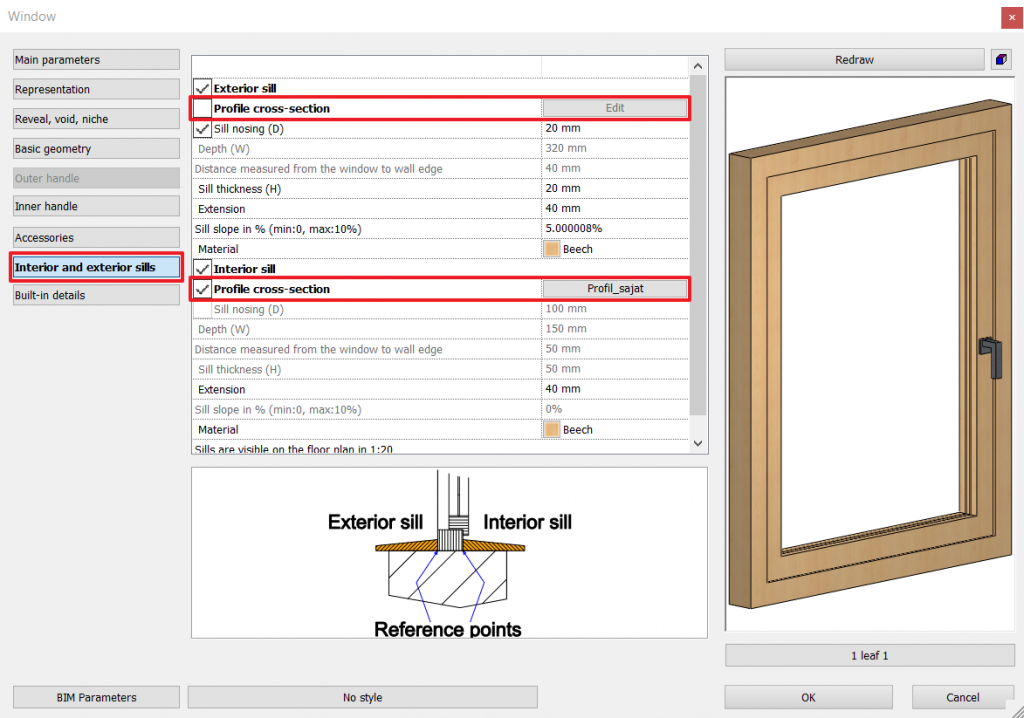Open the Profil_sajat profile selector
Screen dimensions: 1024x718
click(x=615, y=289)
